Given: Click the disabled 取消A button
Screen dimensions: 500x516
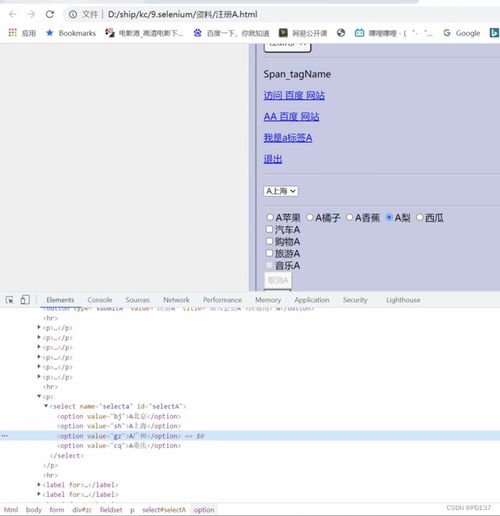Looking at the screenshot, I should pyautogui.click(x=278, y=280).
